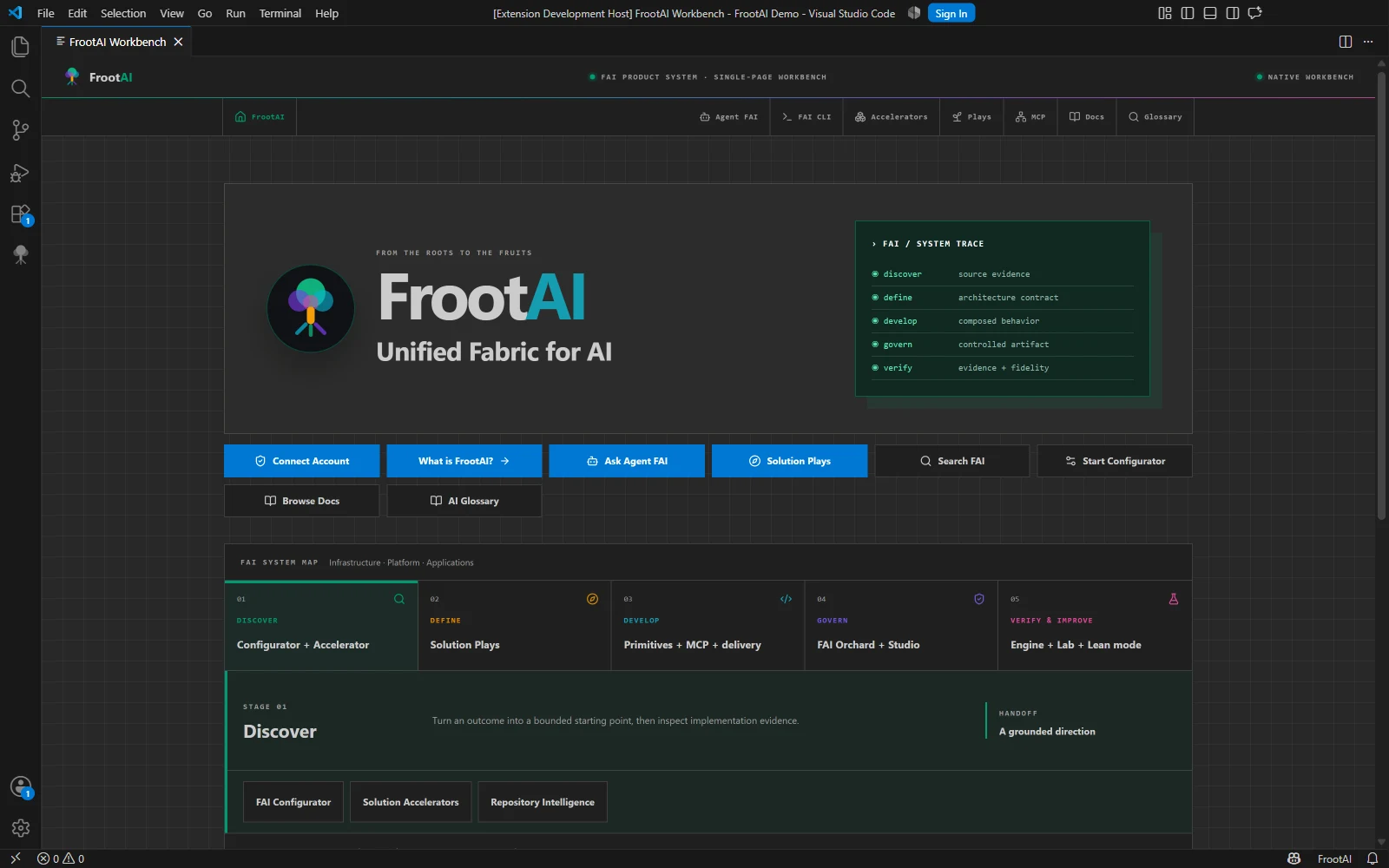Open the Agent FAI nav tab
The width and height of the screenshot is (1389, 868).
(x=729, y=116)
